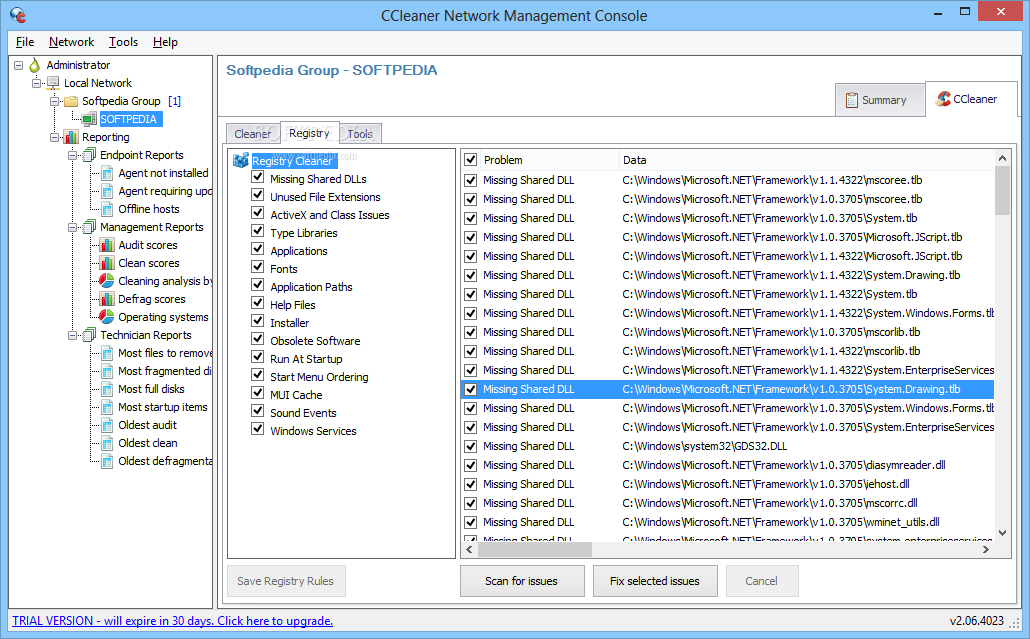Viewport: 1030px width, 639px height.
Task: Collapse the Local Network node
Action: [36, 83]
